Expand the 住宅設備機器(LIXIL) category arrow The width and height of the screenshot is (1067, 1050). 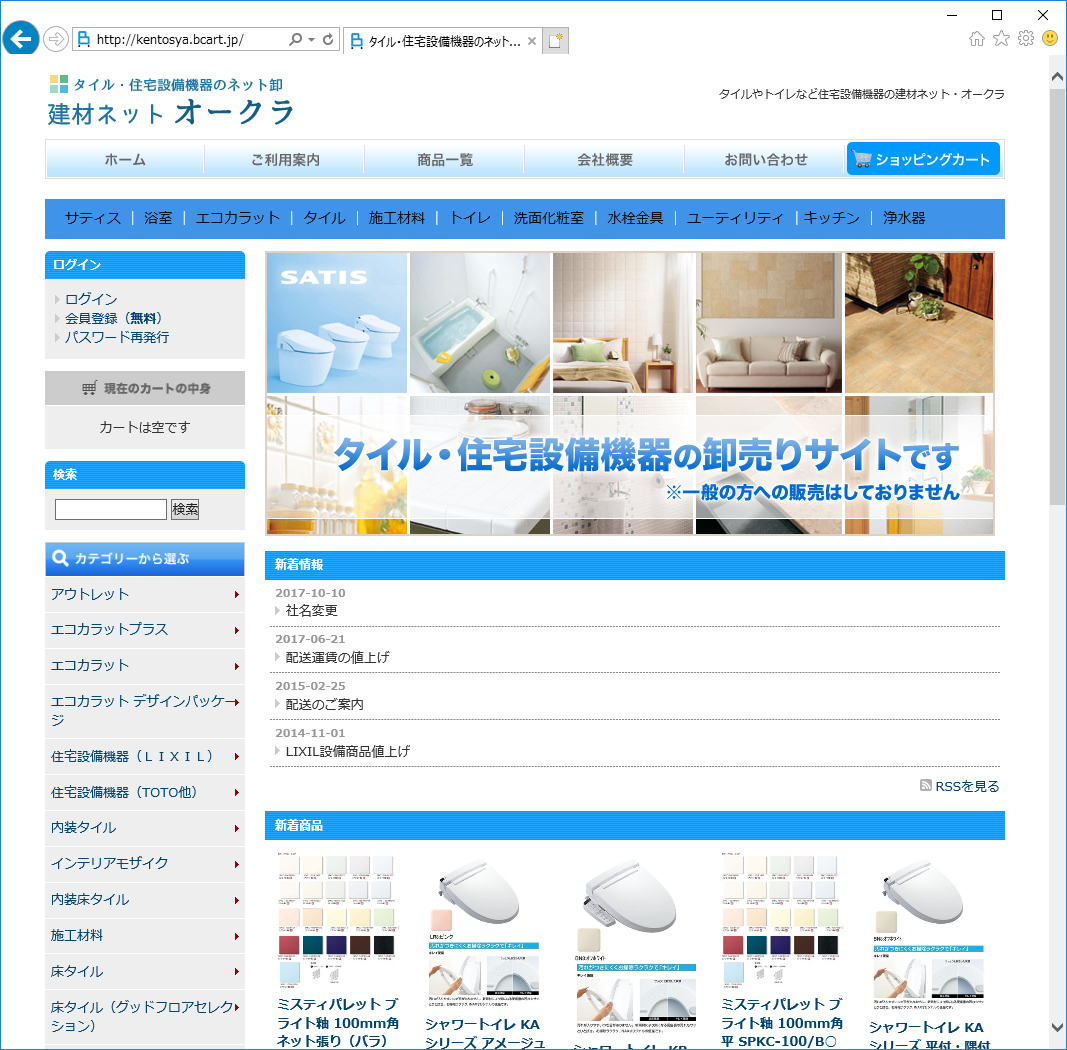click(x=237, y=757)
